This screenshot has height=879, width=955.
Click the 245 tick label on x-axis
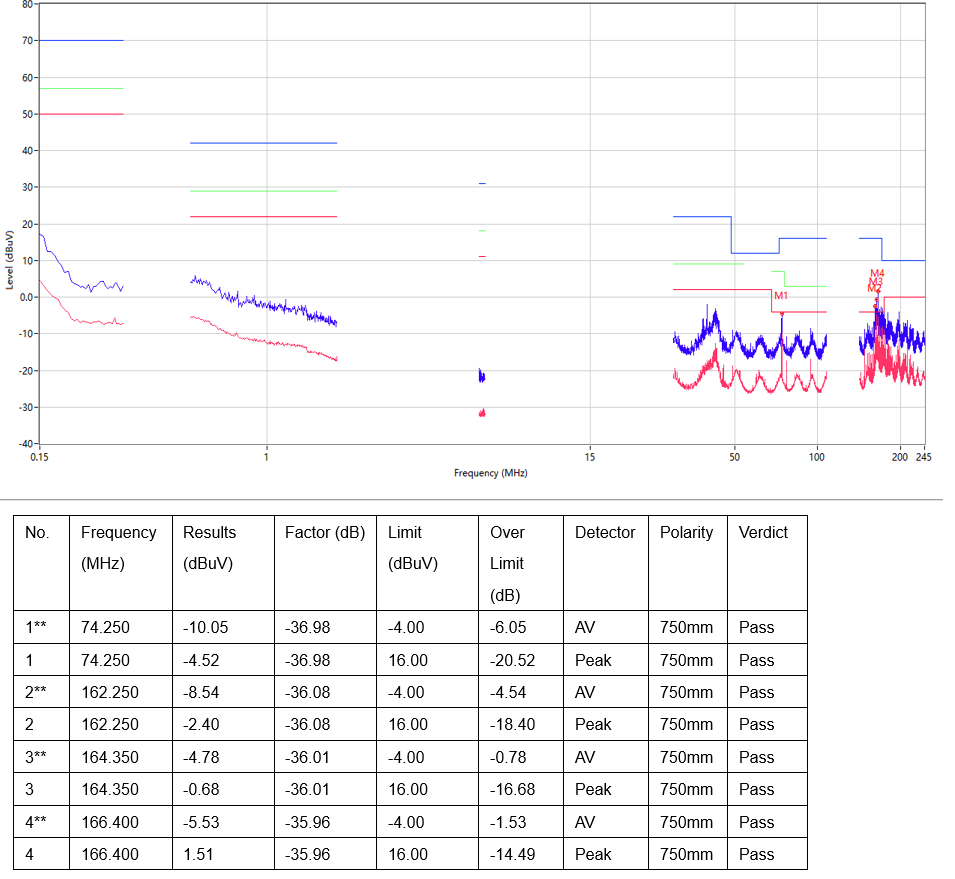pos(923,457)
